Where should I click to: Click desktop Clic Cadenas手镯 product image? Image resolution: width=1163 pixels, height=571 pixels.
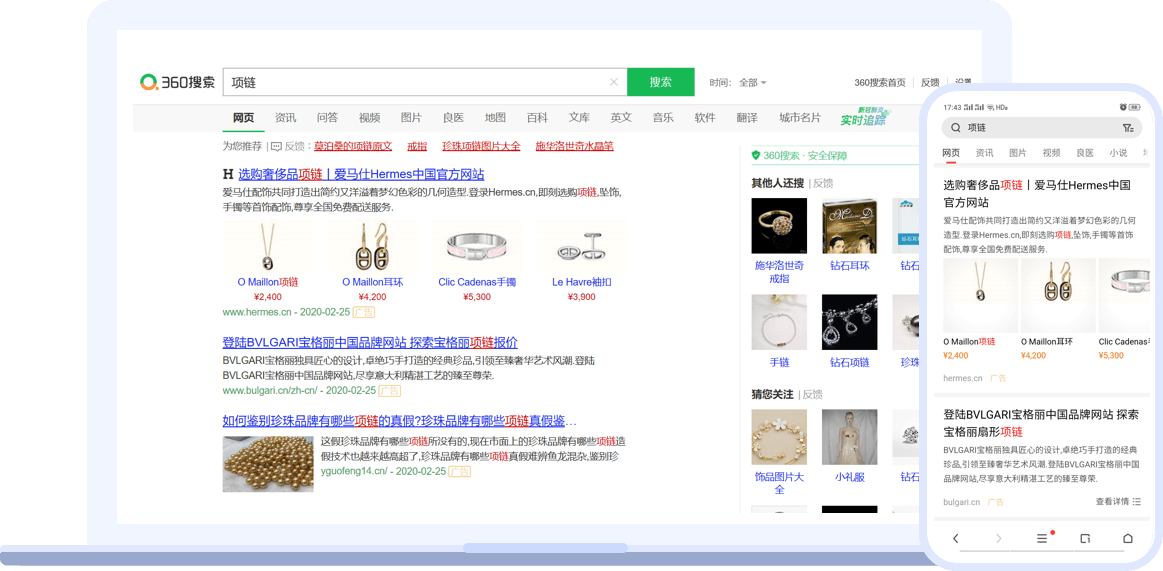coord(477,246)
